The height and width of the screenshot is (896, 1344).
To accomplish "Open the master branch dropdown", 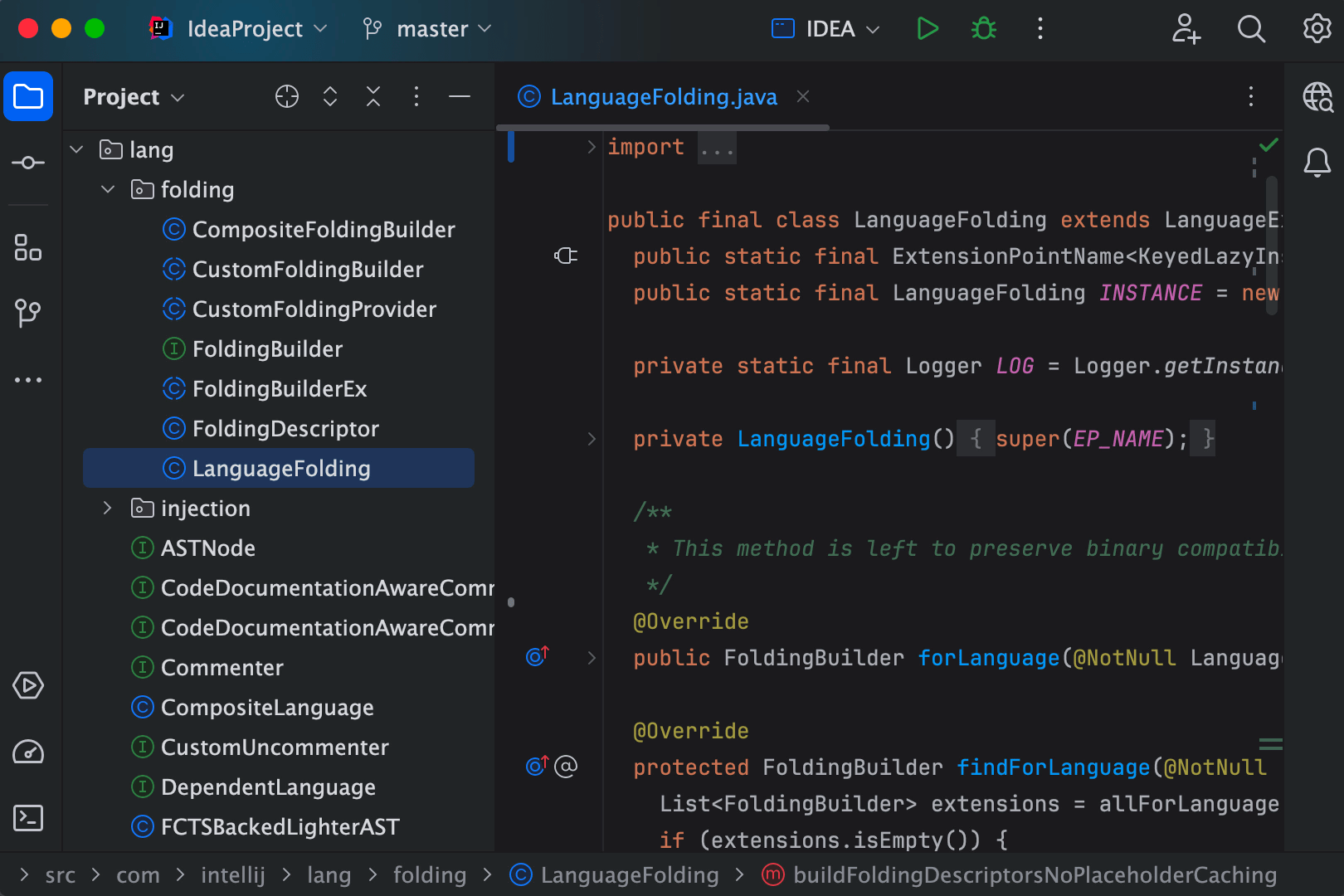I will (426, 28).
